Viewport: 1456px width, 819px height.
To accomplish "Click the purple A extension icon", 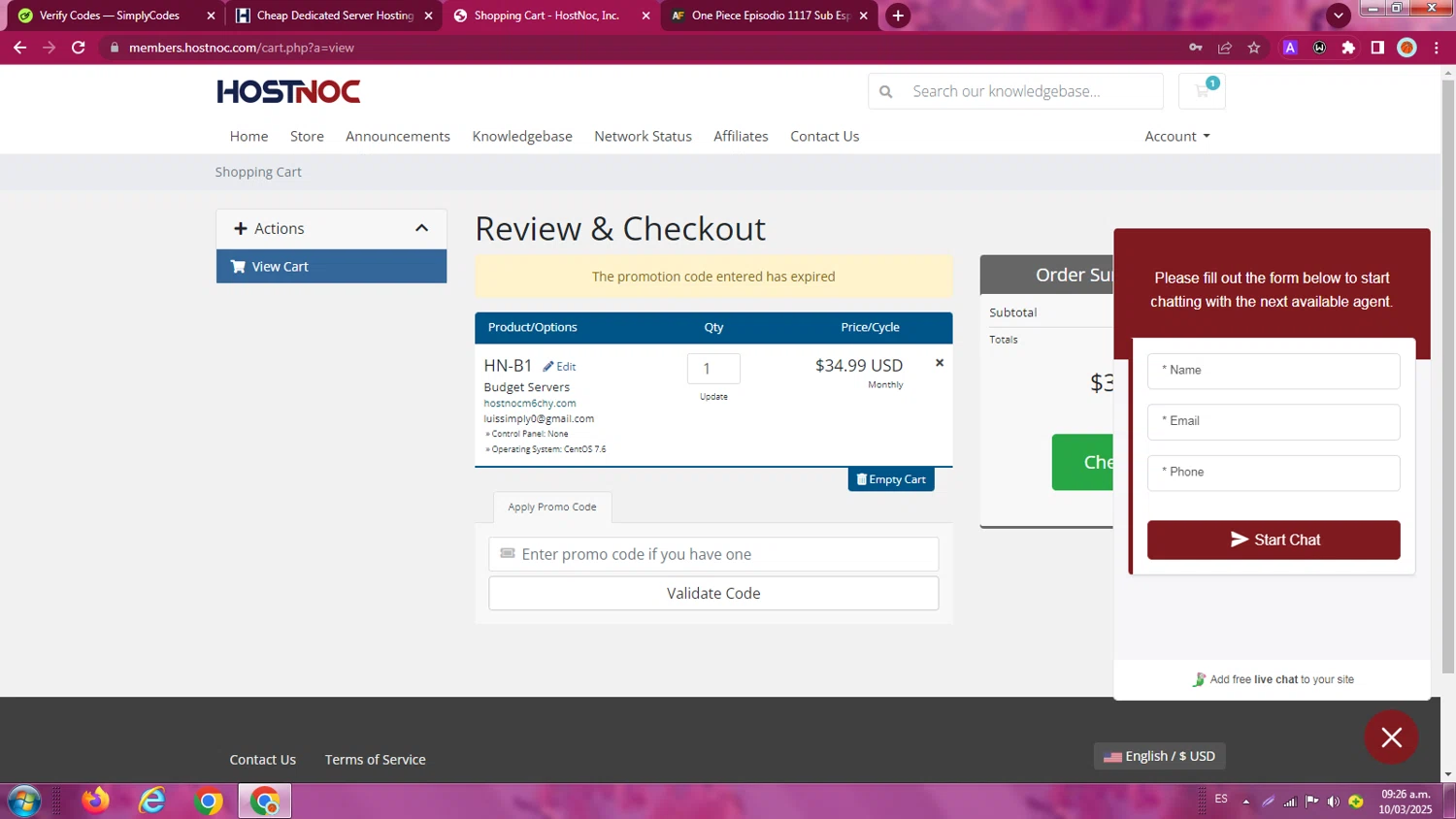I will point(1290,48).
